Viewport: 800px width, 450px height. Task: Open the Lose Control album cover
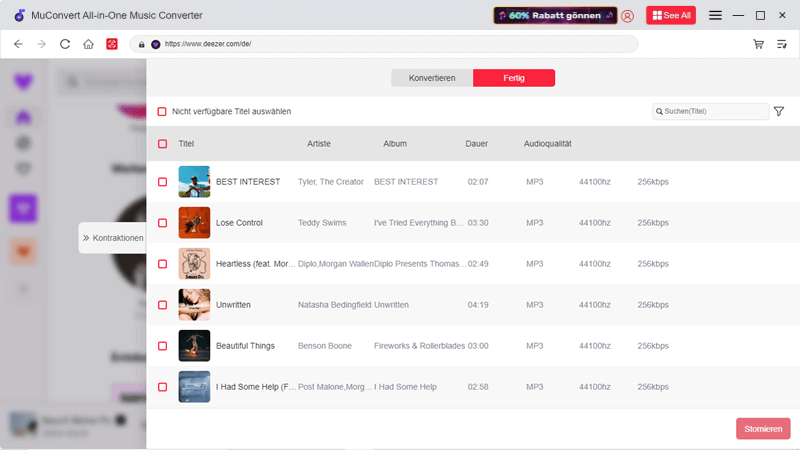tap(194, 223)
